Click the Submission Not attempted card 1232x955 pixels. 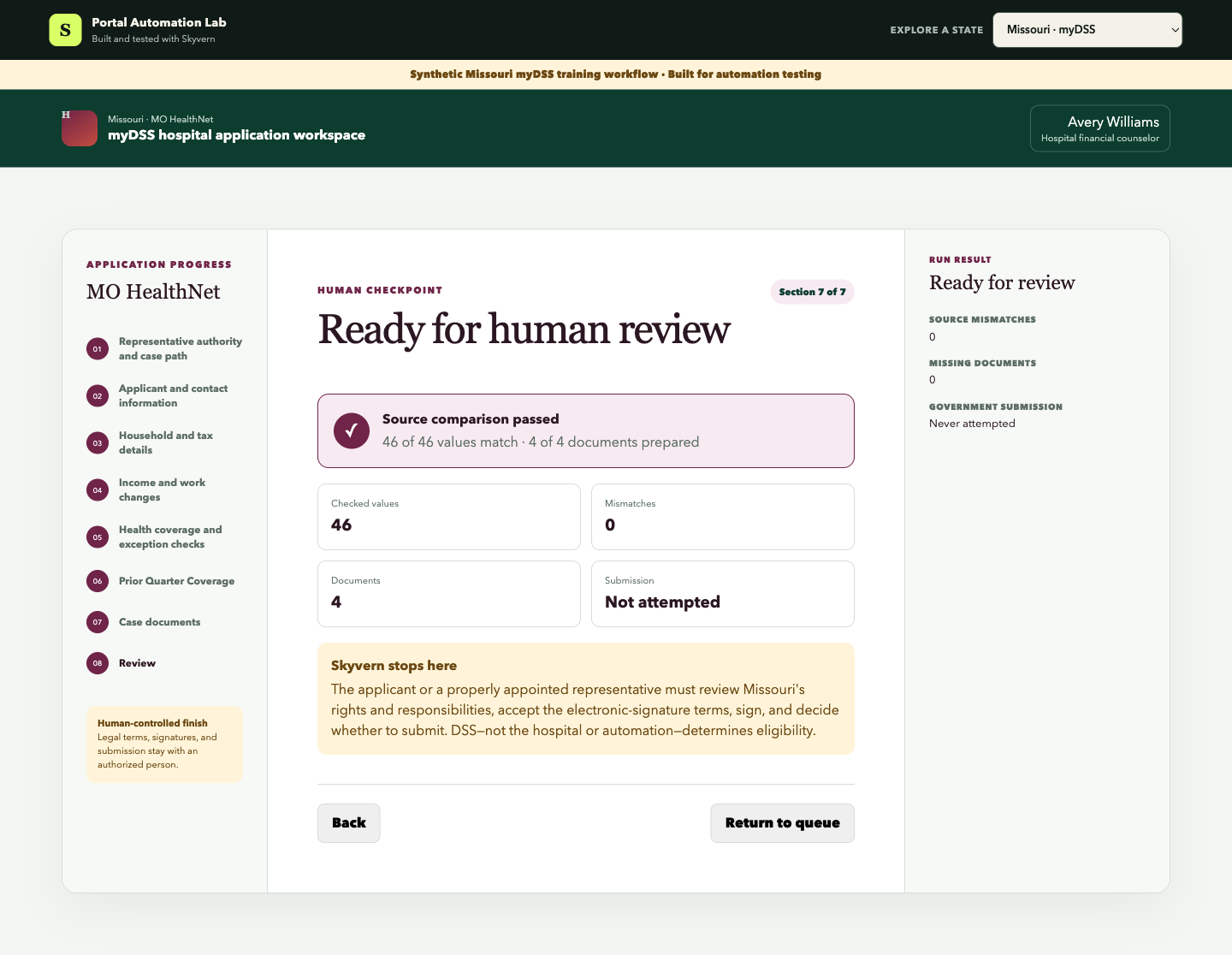pos(723,594)
